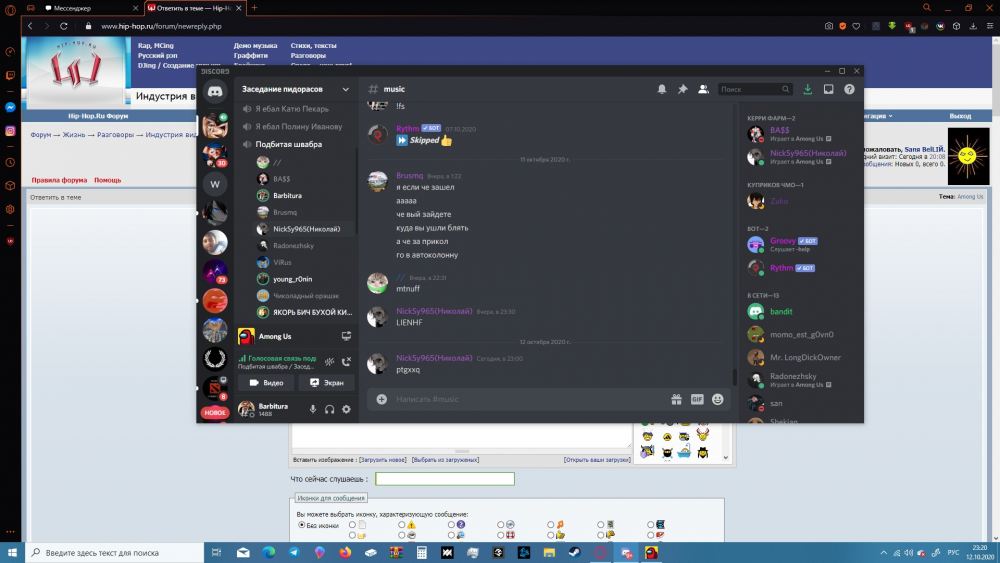This screenshot has height=563, width=1000.
Task: Expand hidden system tray icons
Action: coord(883,553)
